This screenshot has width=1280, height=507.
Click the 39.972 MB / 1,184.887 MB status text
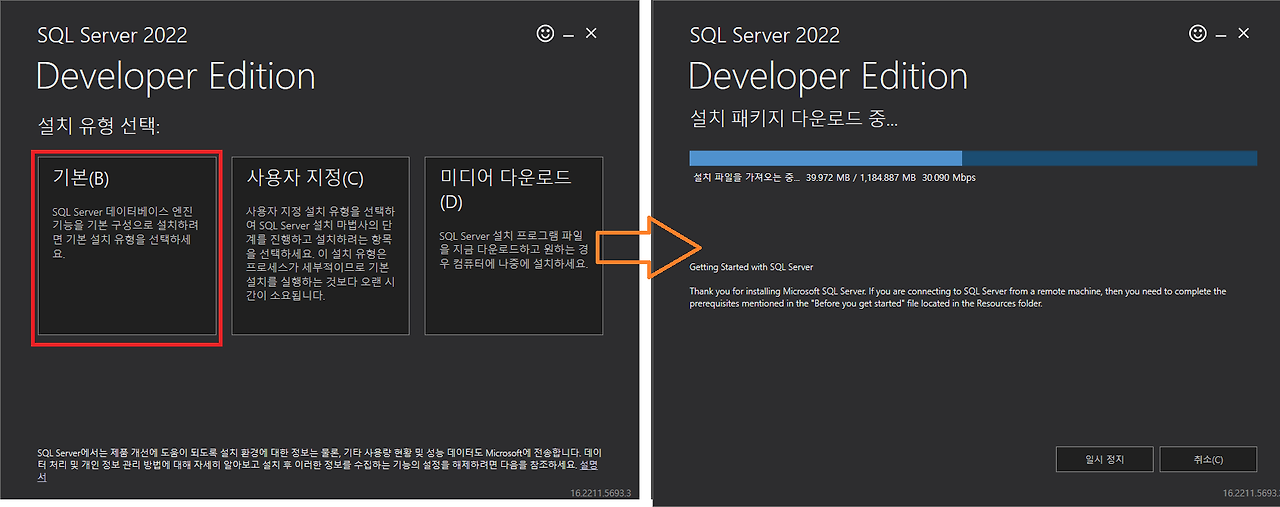click(x=861, y=178)
